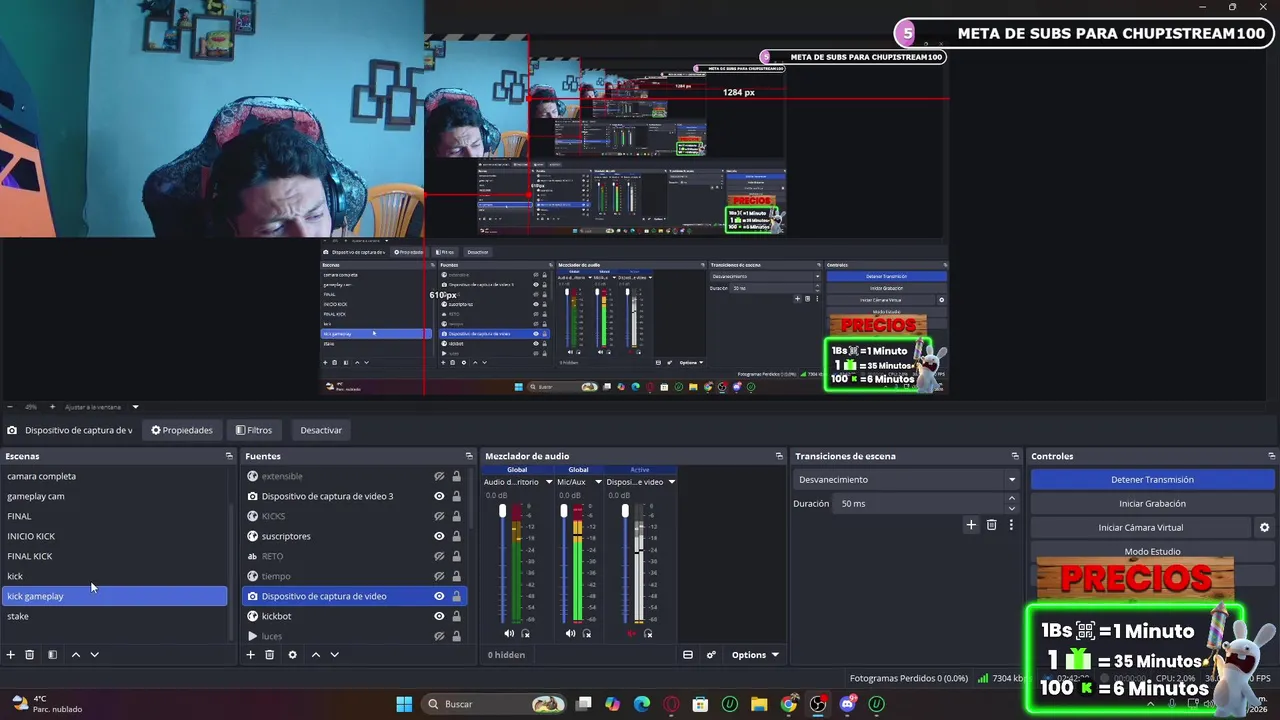
Task: Open Mic/Aux channel dropdown arrow
Action: (x=598, y=482)
